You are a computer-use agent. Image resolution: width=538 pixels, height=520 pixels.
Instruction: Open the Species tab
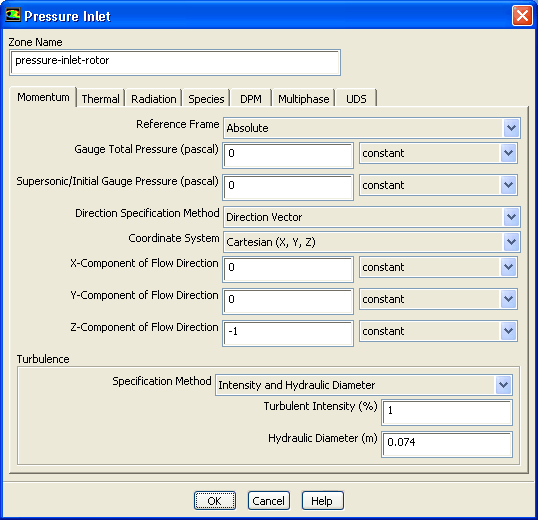coord(206,99)
